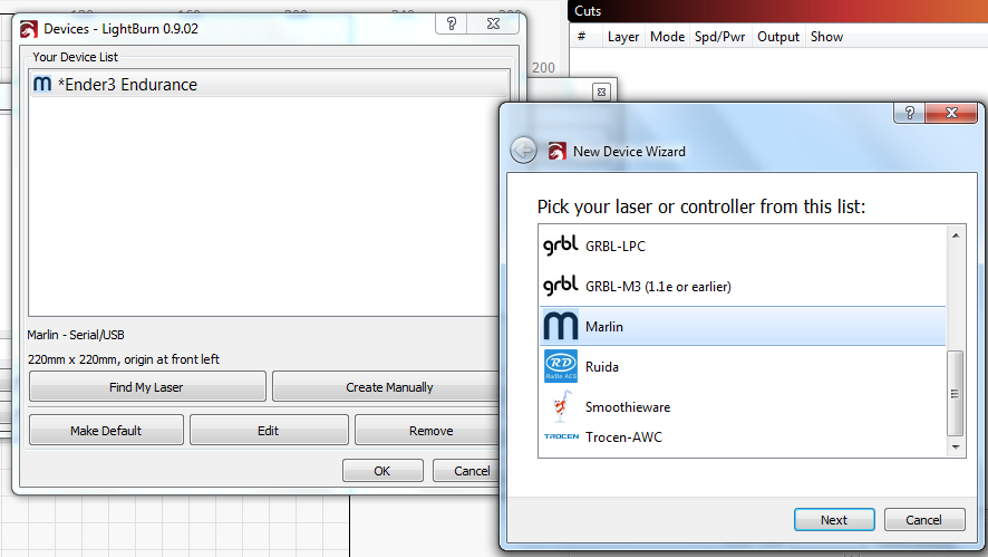Viewport: 988px width, 557px height.
Task: Close the Devices dialog with X
Action: (x=493, y=24)
